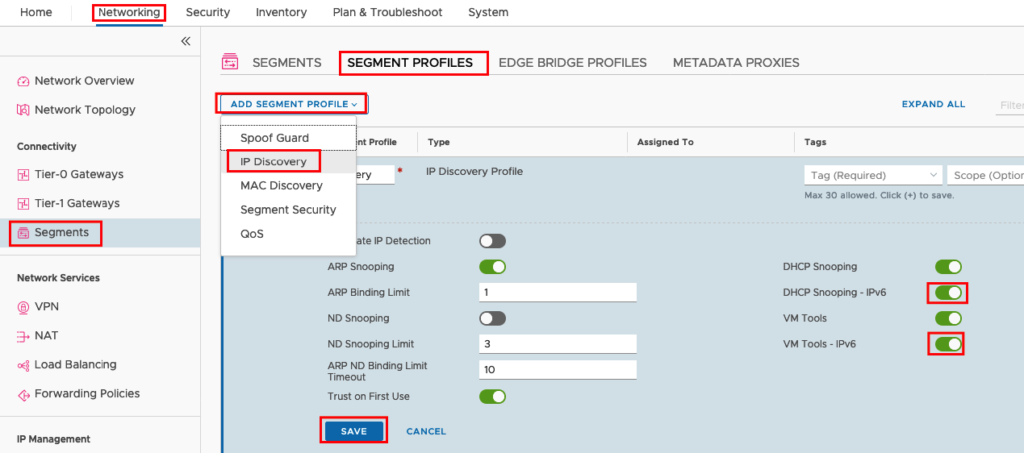Click the Save button
This screenshot has width=1024, height=453.
point(353,431)
